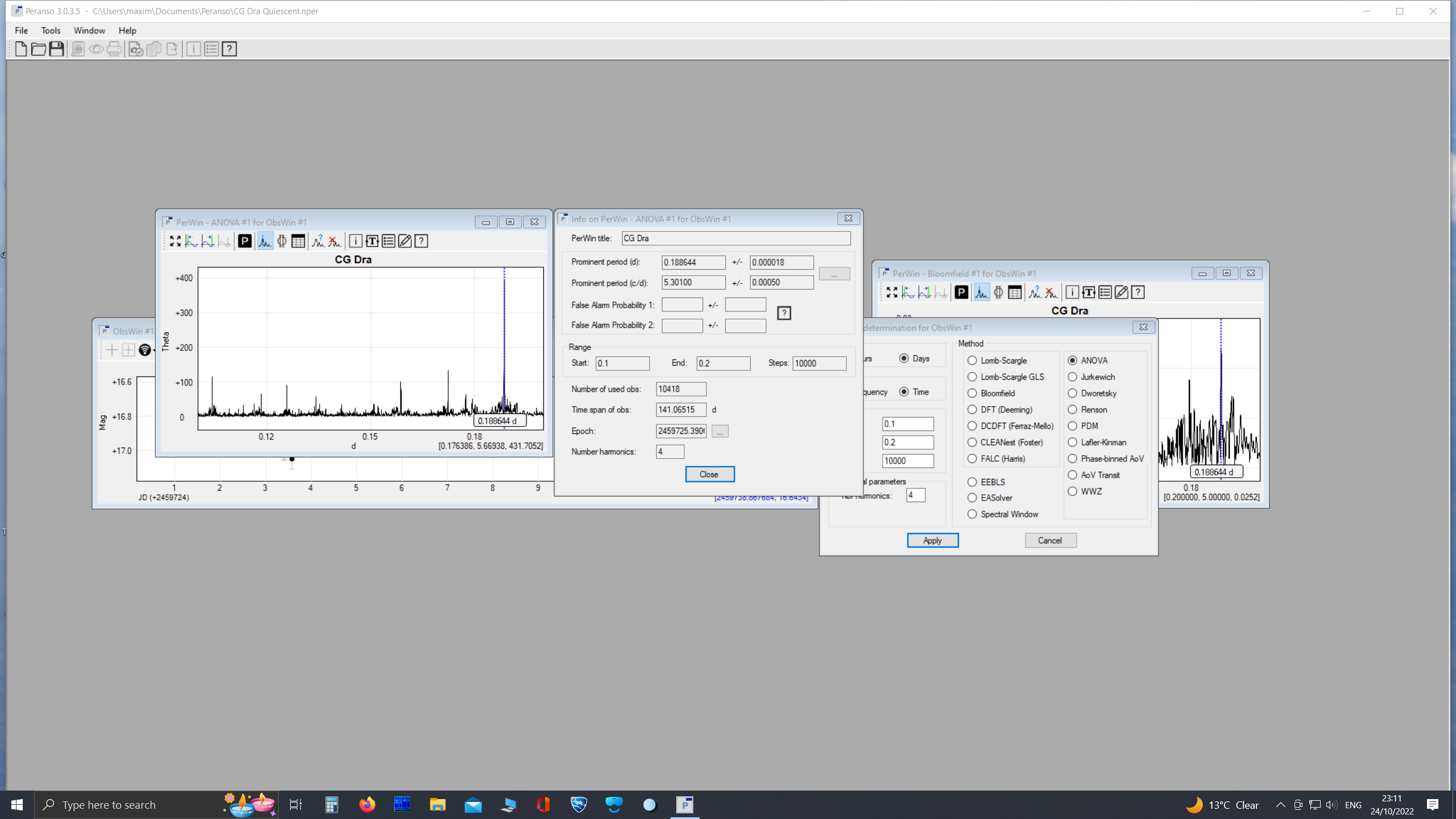The width and height of the screenshot is (1456, 819).
Task: Choose the Bloomfield method radio
Action: pyautogui.click(x=972, y=394)
